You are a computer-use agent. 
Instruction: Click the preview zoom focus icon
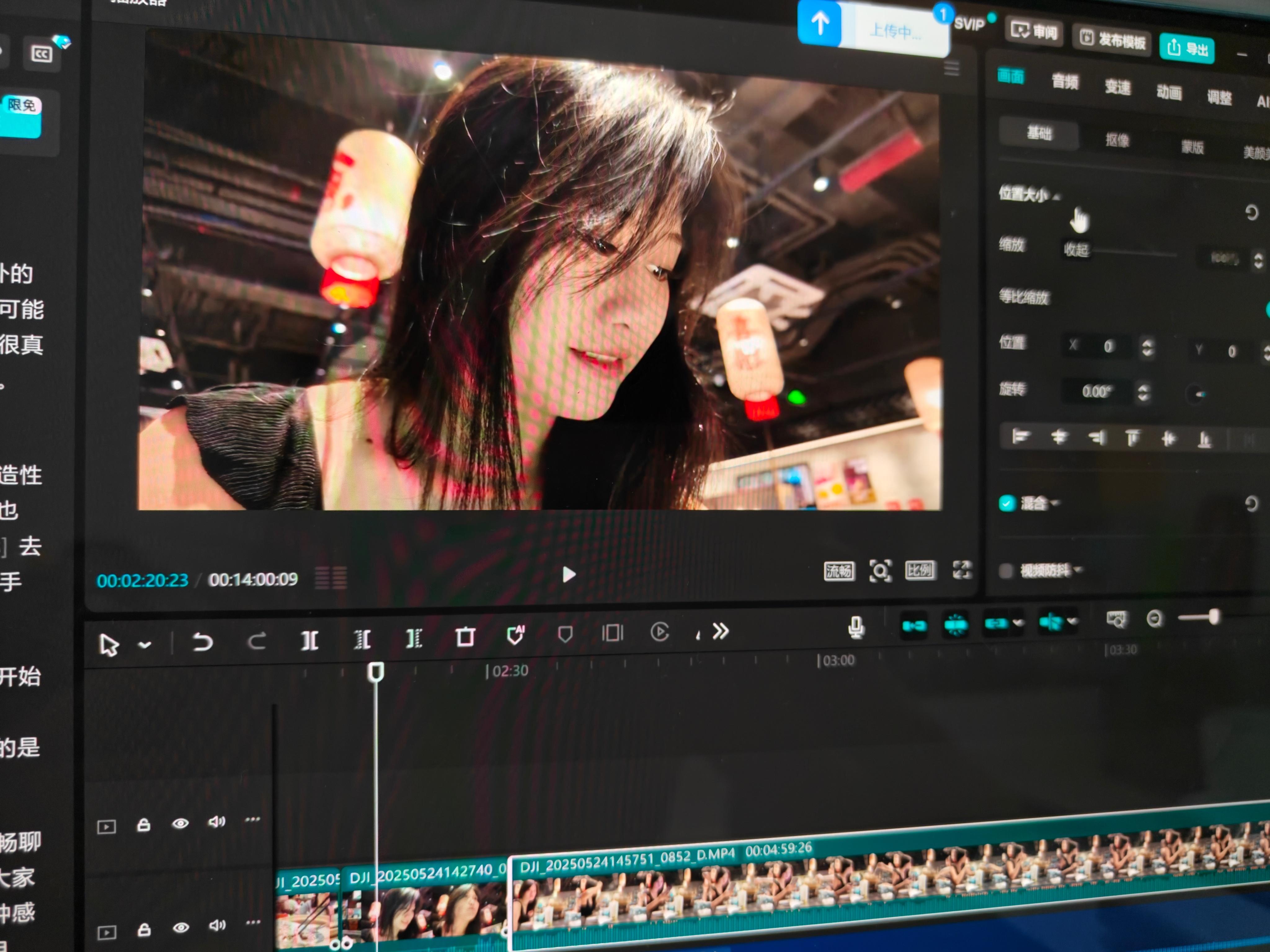880,571
